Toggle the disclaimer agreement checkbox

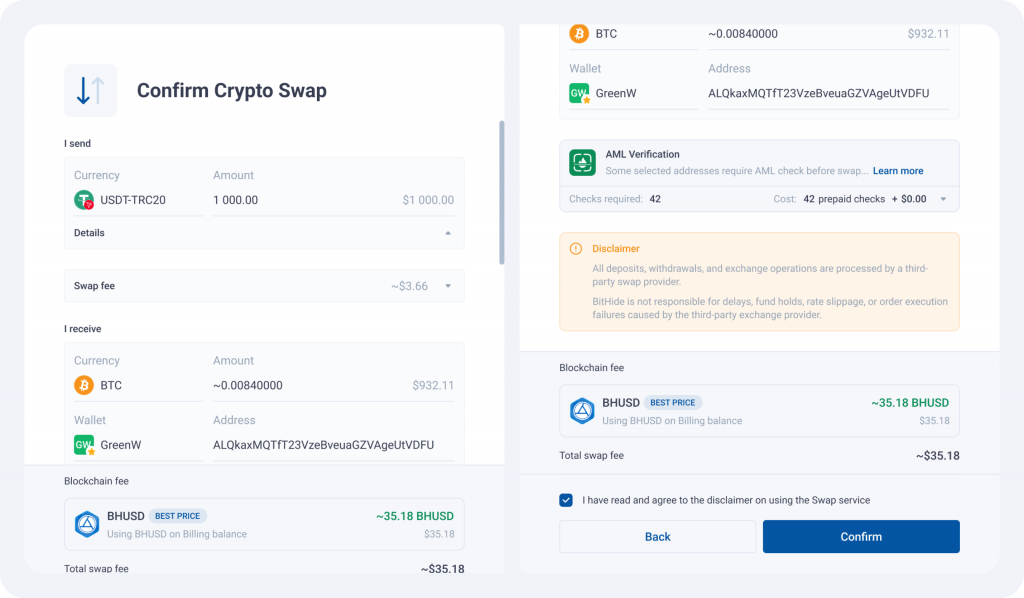[566, 500]
